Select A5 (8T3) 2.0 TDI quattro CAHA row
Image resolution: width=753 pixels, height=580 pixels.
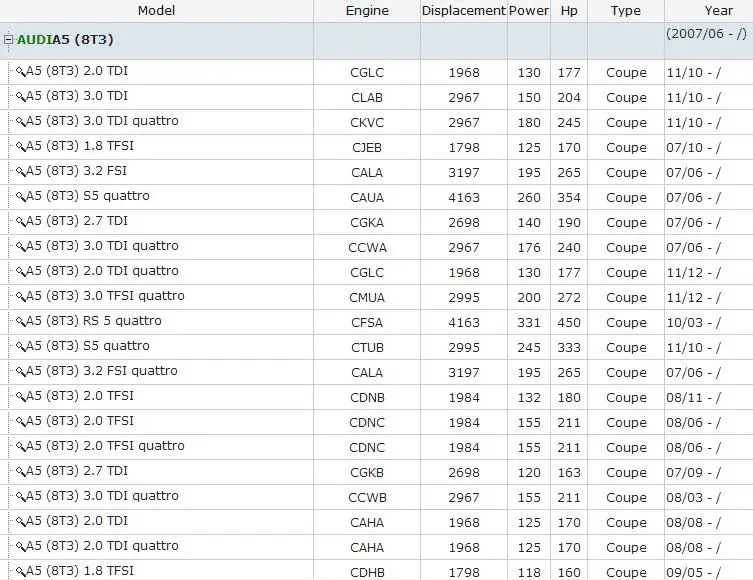376,546
